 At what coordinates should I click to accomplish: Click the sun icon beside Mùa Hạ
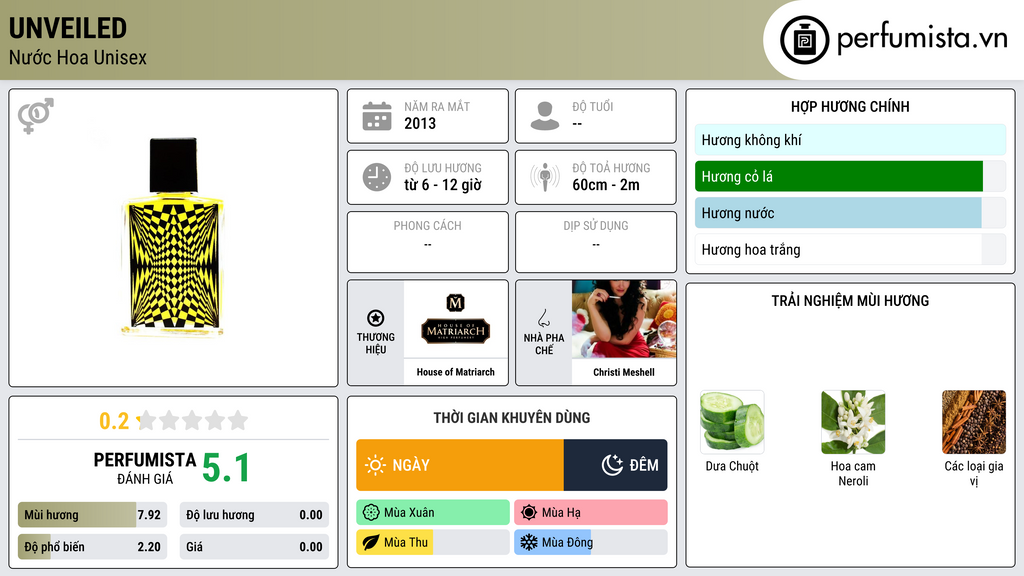click(529, 513)
